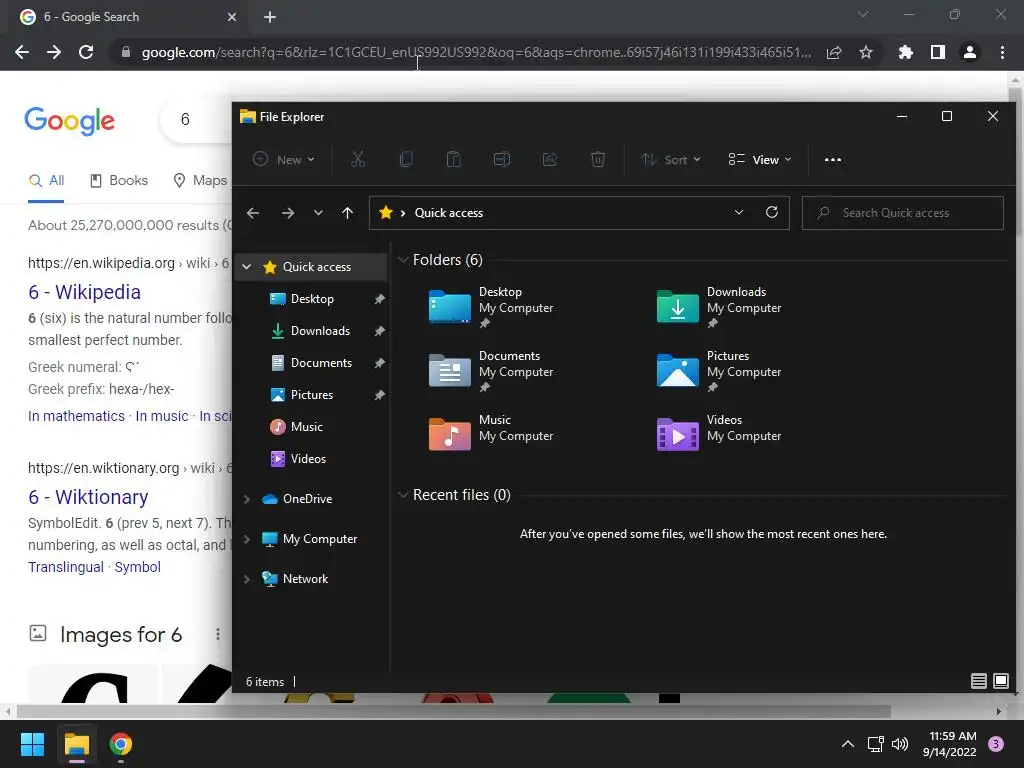This screenshot has height=768, width=1024.
Task: Open the Videos folder tile
Action: pos(719,434)
